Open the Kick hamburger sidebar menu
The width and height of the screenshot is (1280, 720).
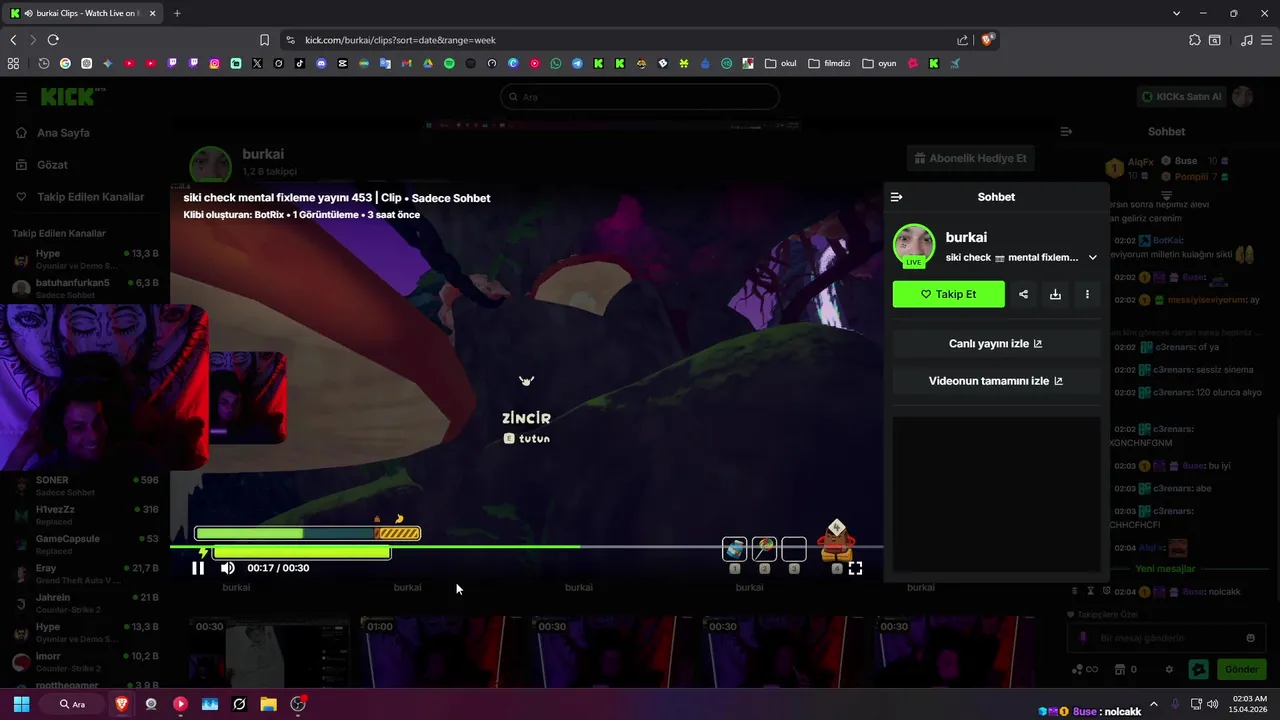point(21,97)
